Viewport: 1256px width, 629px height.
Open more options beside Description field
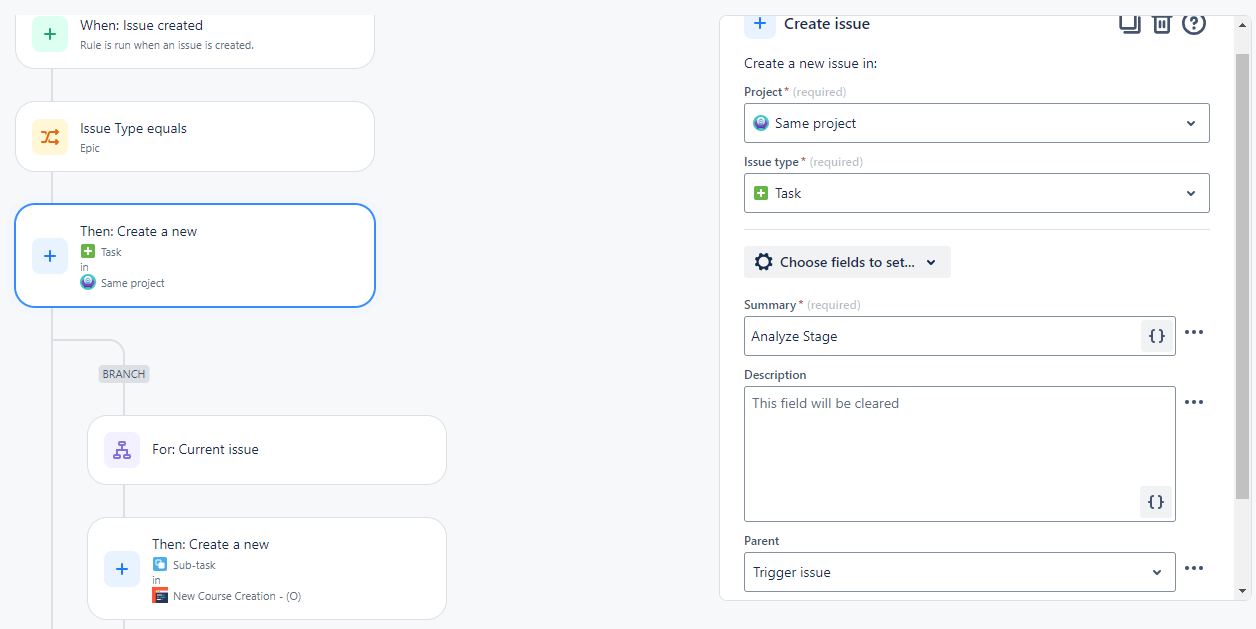tap(1194, 402)
